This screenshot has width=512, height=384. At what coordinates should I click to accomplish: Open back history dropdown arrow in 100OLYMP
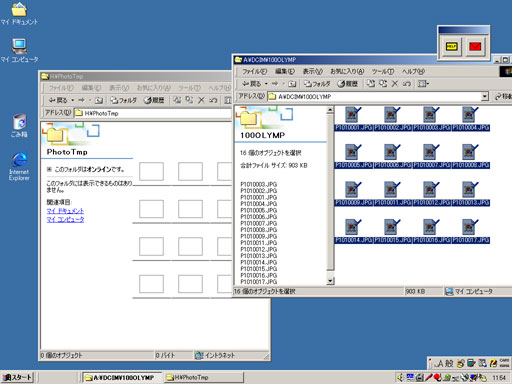(266, 84)
